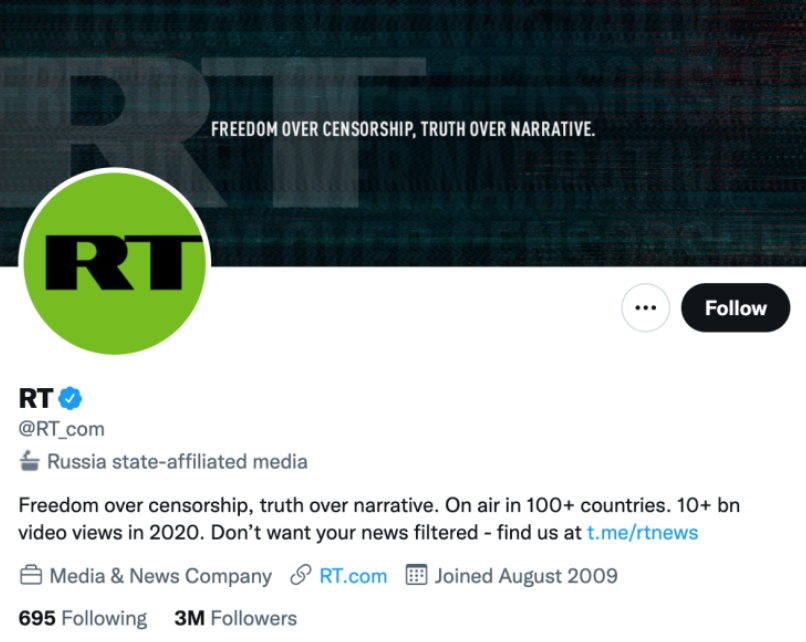The image size is (806, 642).
Task: View the 3M Followers list
Action: coord(235,619)
